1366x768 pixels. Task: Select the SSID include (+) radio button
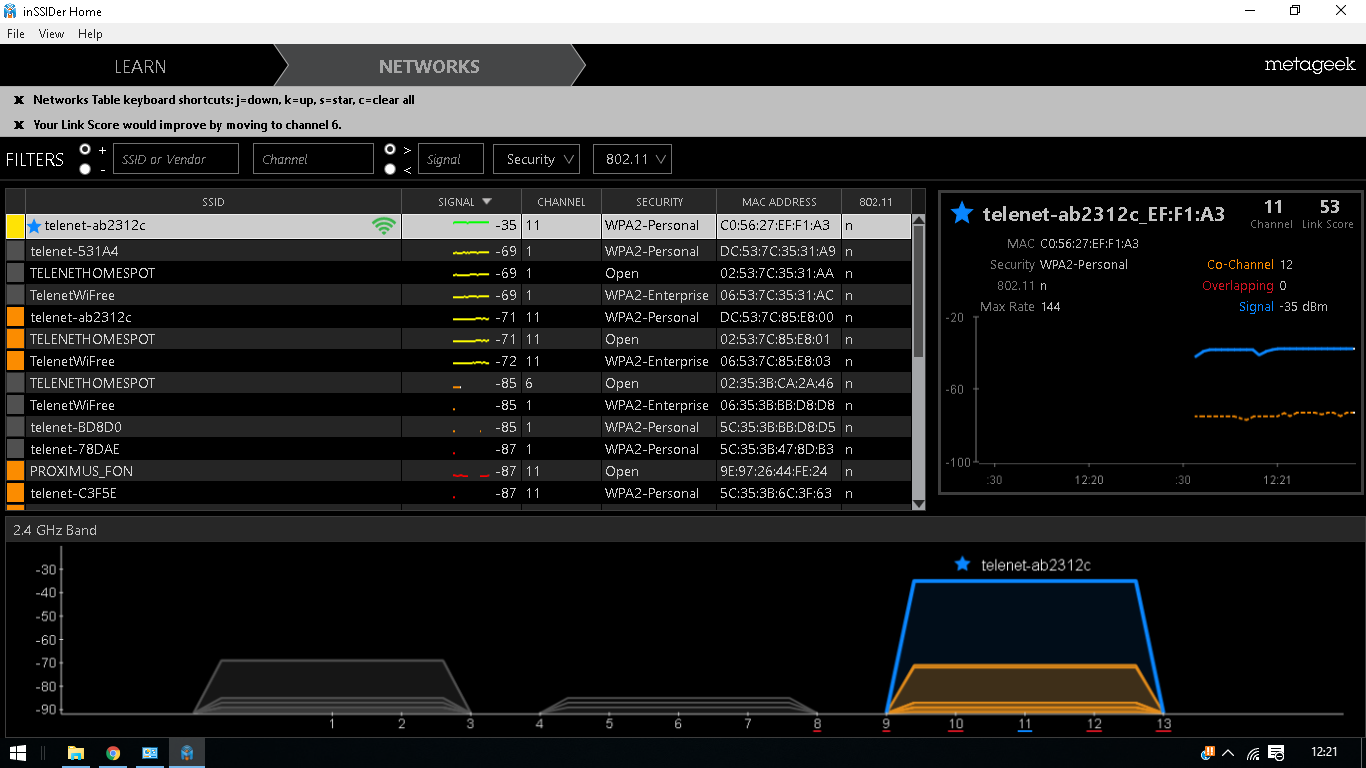[85, 149]
